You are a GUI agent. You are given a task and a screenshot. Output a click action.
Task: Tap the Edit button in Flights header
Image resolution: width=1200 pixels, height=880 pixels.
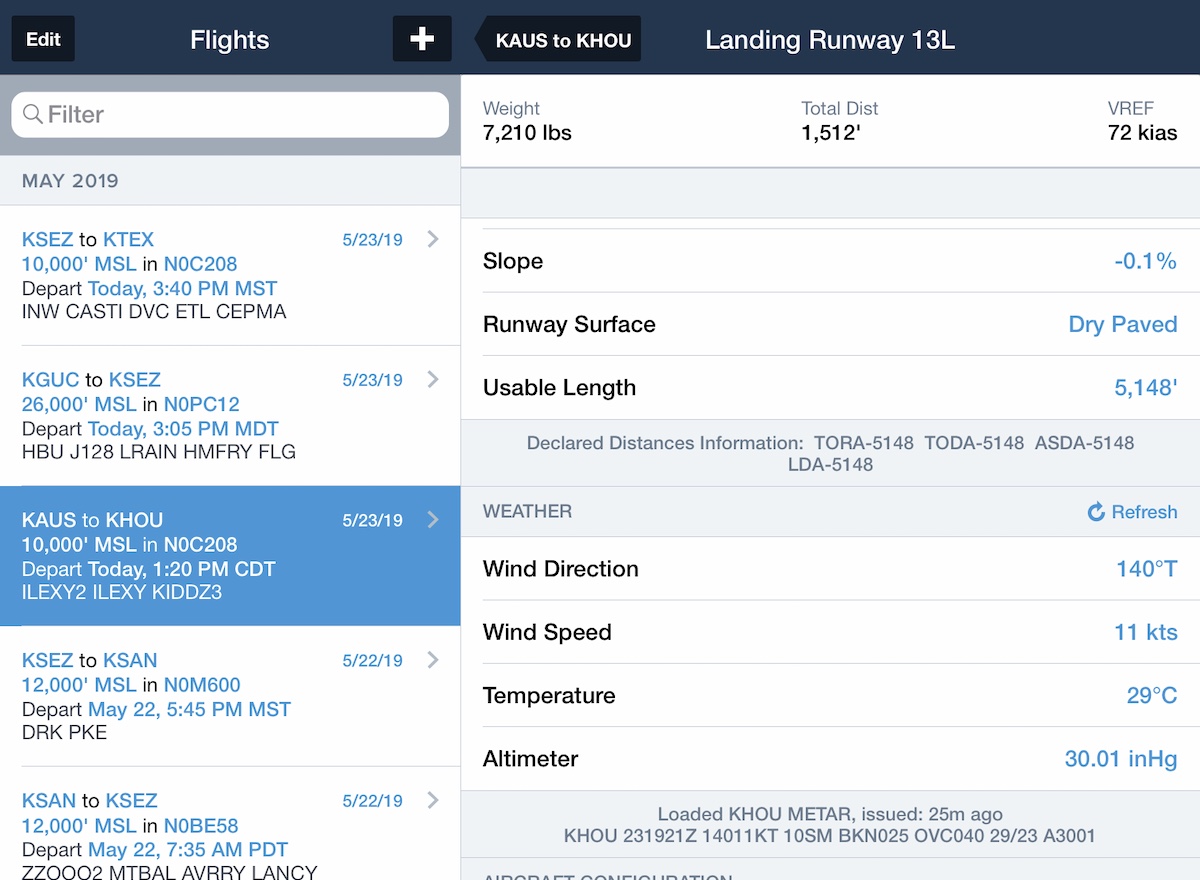(43, 39)
